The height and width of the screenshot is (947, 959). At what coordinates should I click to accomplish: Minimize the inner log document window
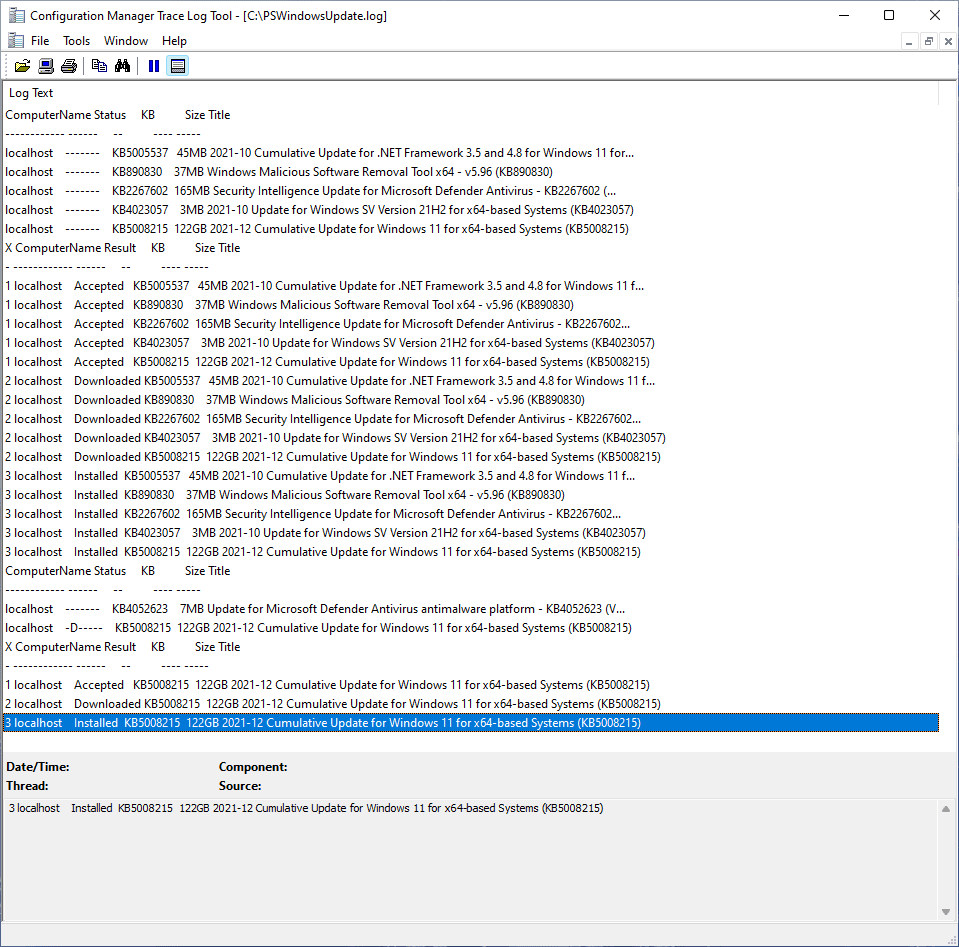point(909,42)
